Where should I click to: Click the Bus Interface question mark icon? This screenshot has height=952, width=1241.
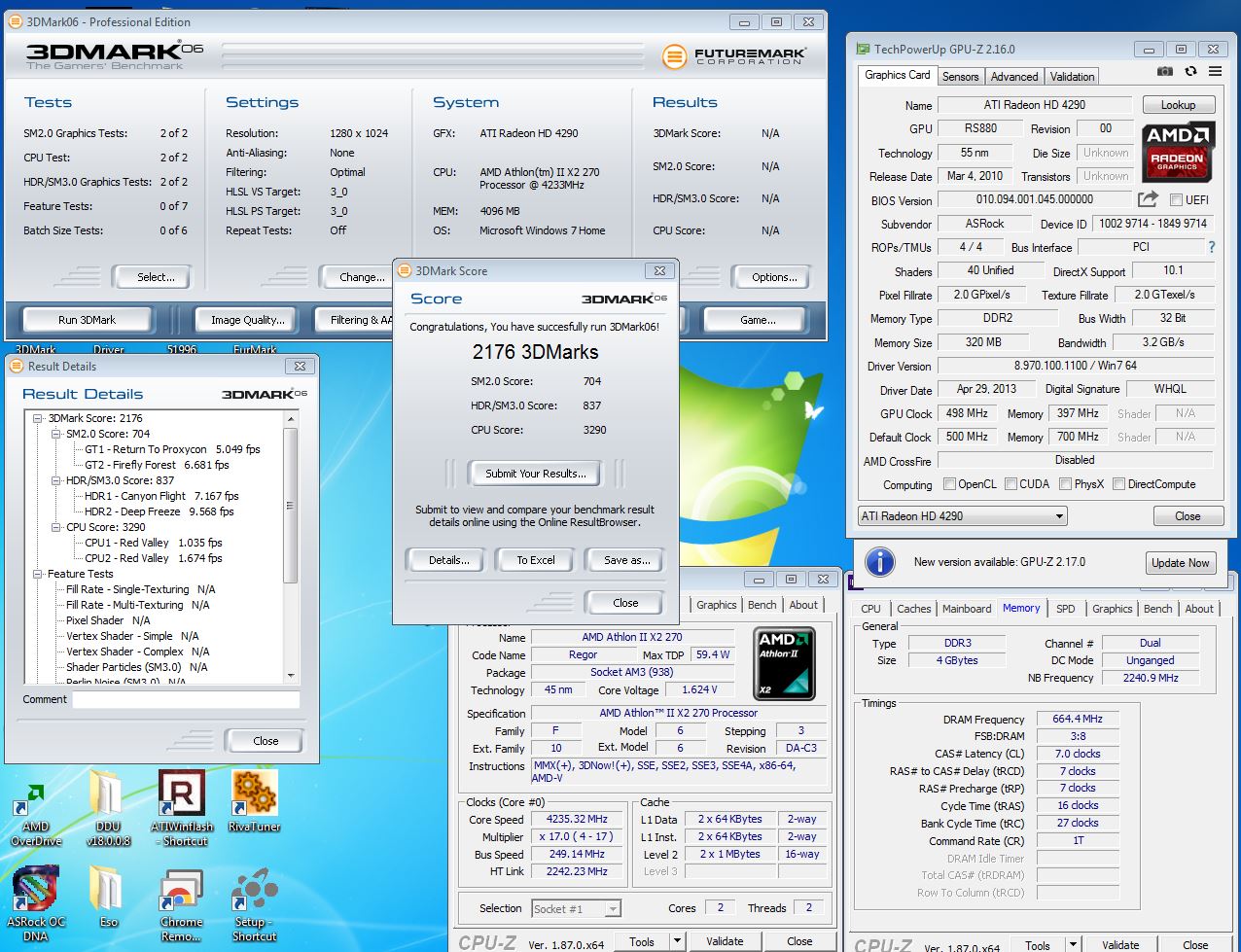[x=1211, y=248]
